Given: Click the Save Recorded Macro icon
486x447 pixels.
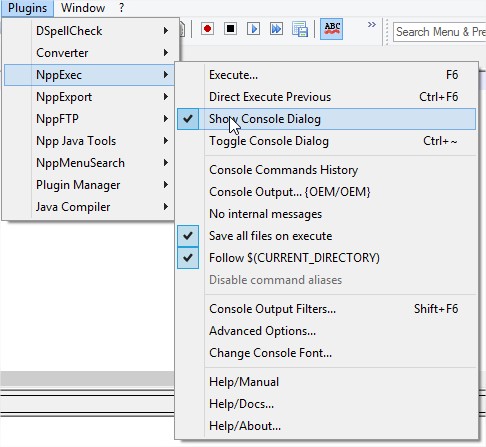Looking at the screenshot, I should (x=300, y=29).
